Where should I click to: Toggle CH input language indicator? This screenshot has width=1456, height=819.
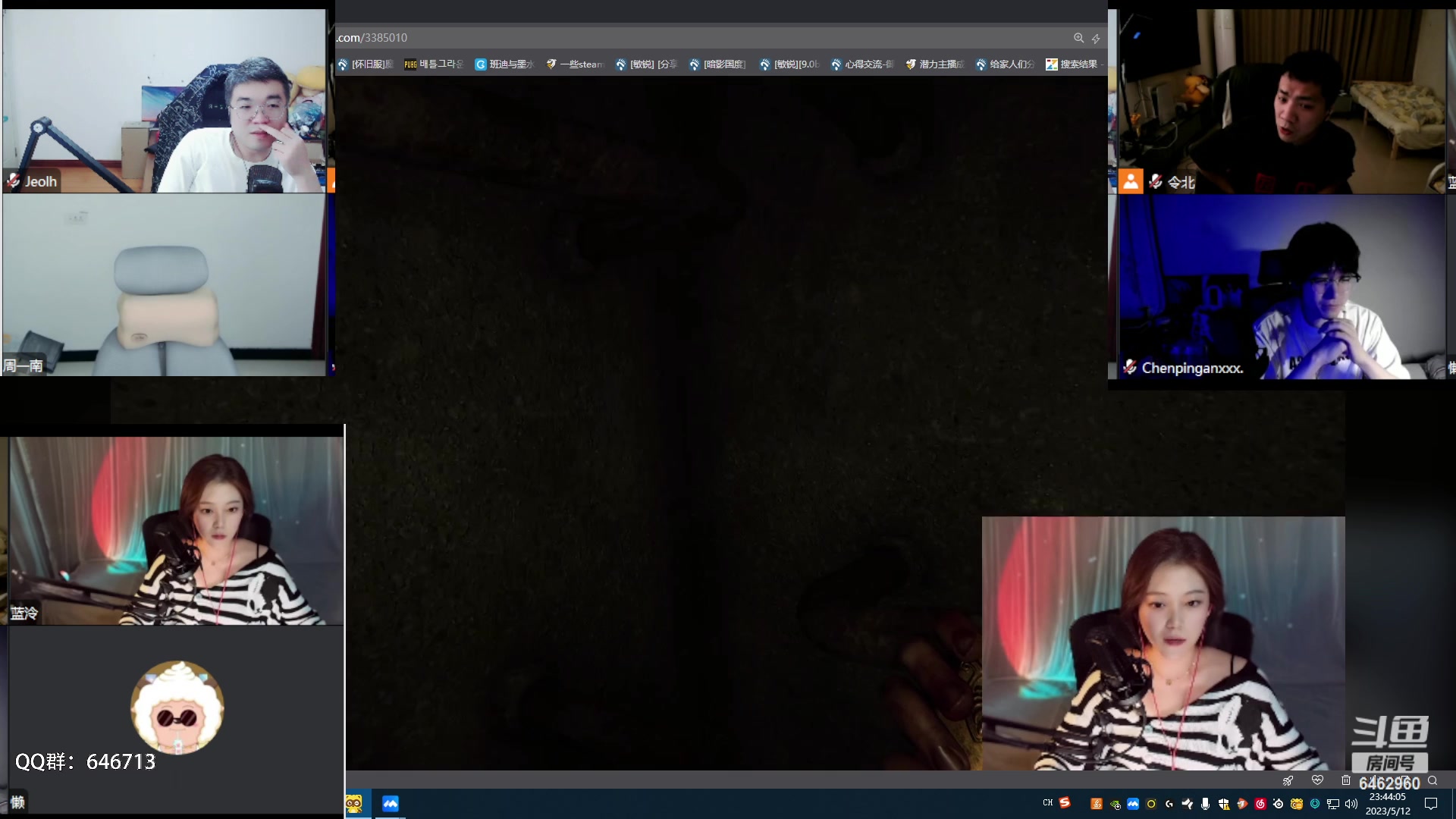click(x=1047, y=802)
